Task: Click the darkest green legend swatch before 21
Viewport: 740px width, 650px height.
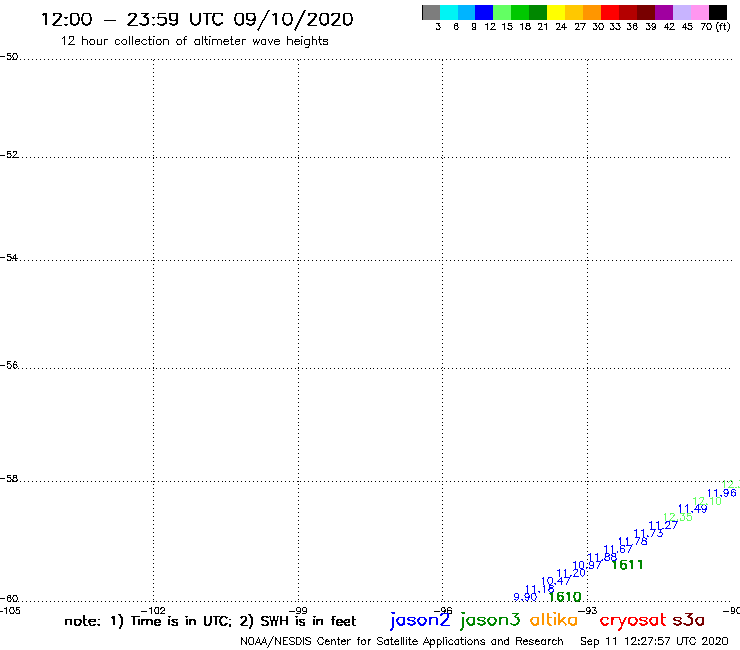Action: (538, 12)
